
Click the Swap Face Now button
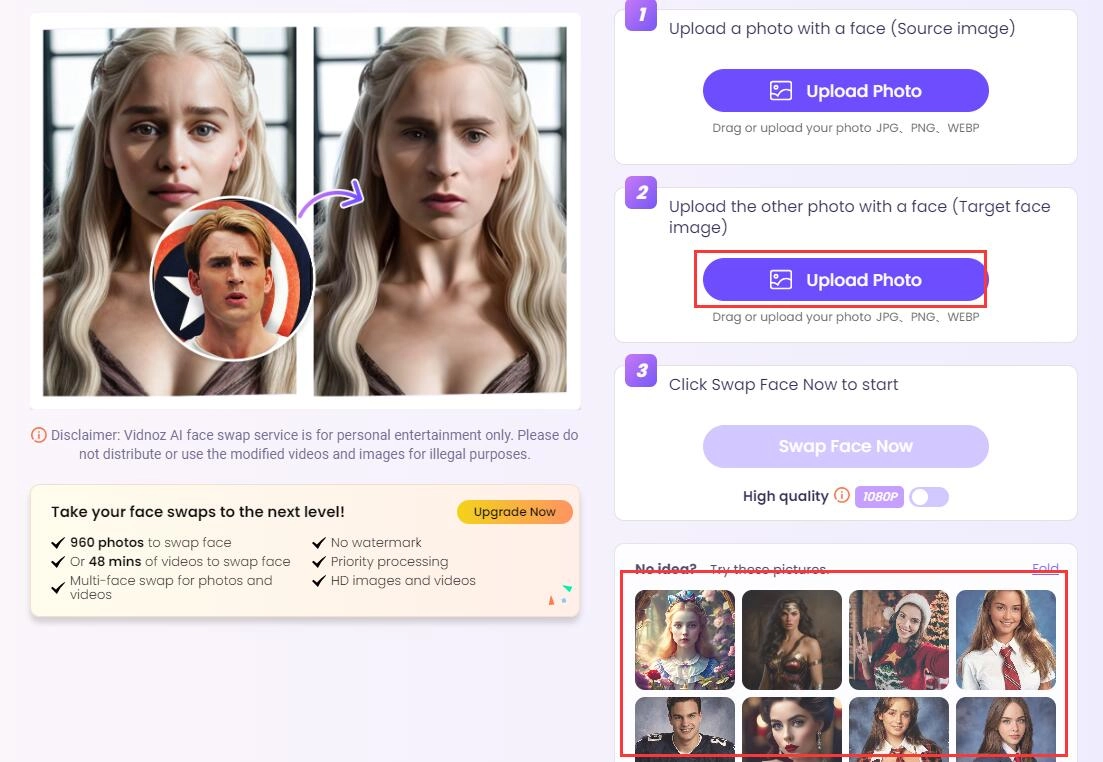coord(846,446)
